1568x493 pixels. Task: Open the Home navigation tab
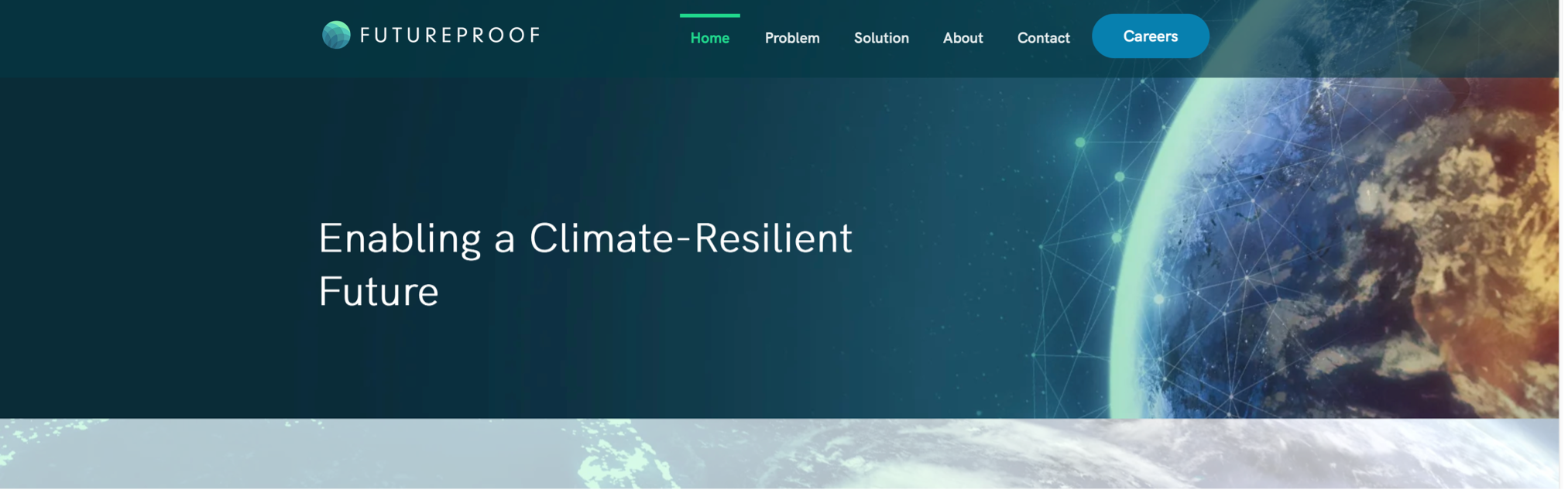click(x=709, y=38)
